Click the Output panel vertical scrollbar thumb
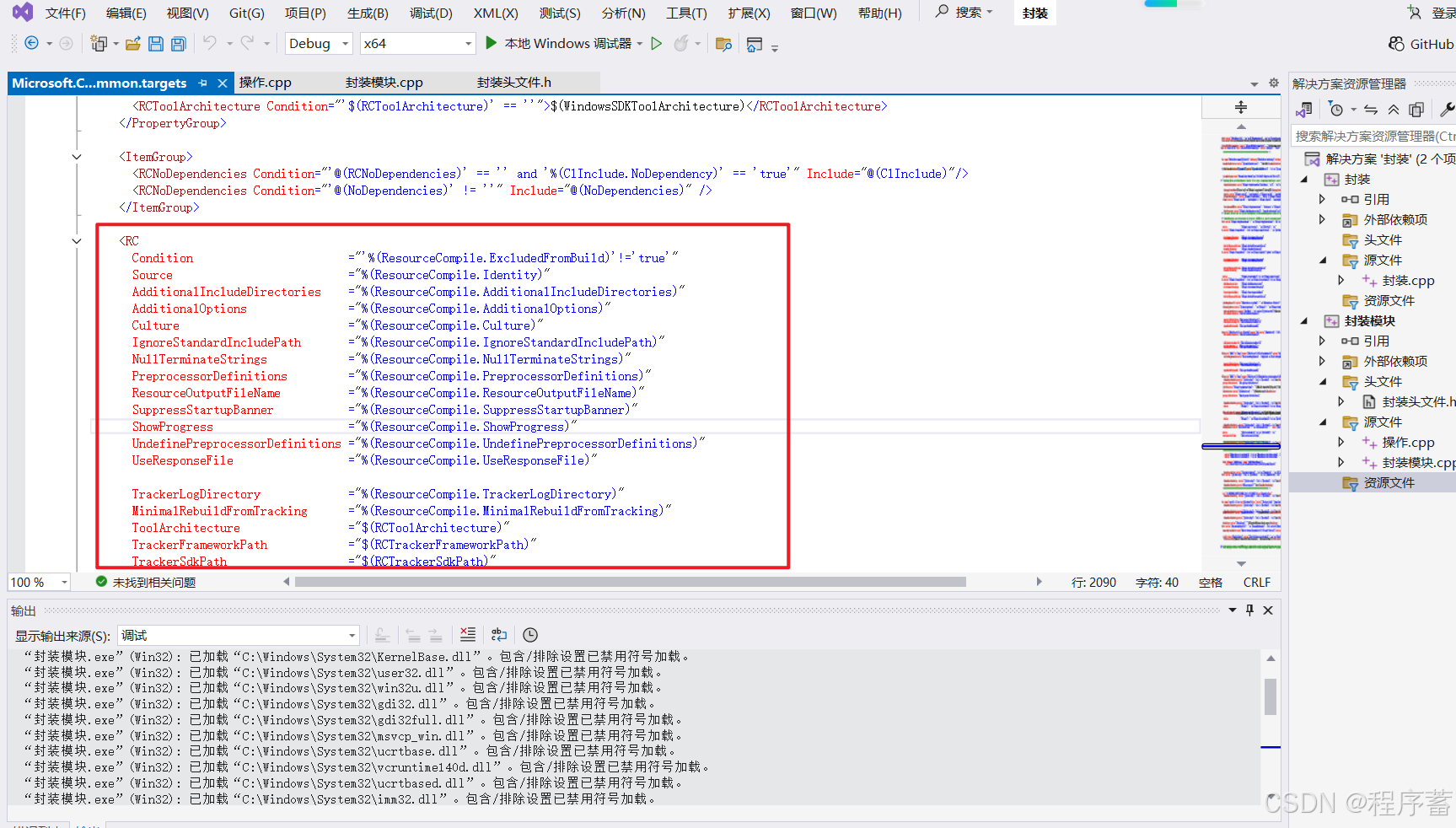The width and height of the screenshot is (1456, 828). pos(1271,697)
